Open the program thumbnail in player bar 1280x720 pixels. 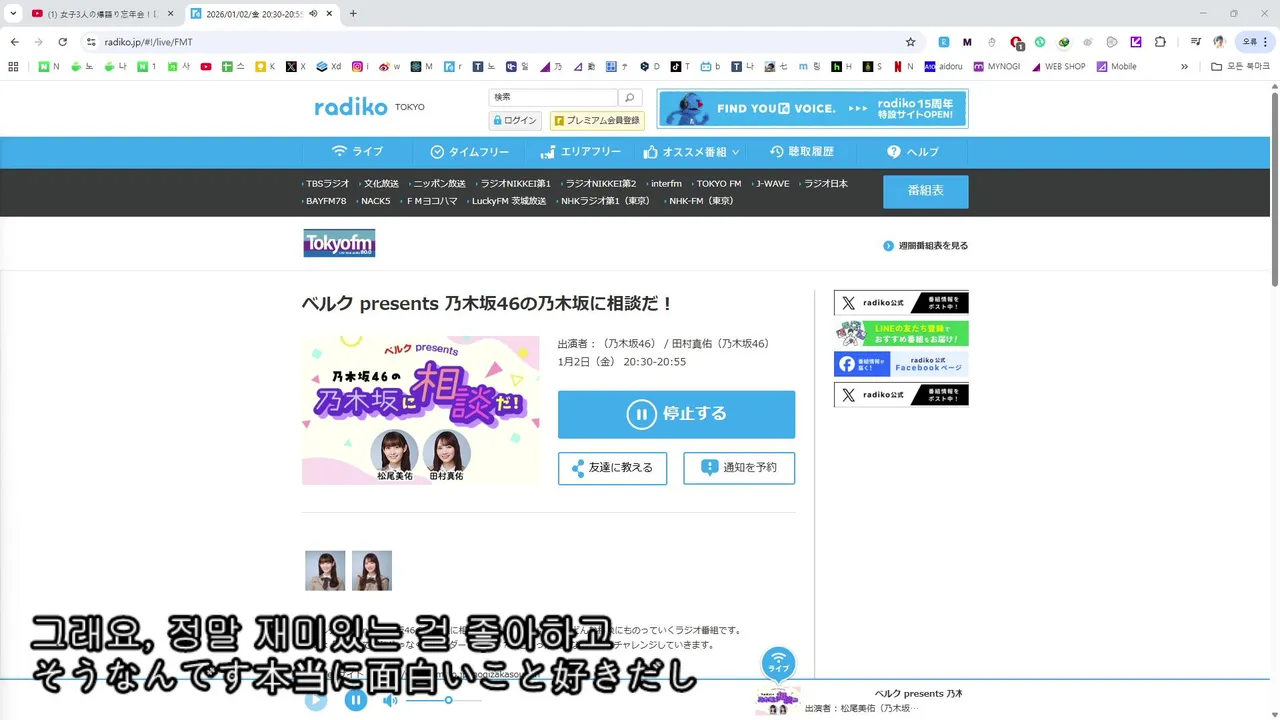point(777,701)
